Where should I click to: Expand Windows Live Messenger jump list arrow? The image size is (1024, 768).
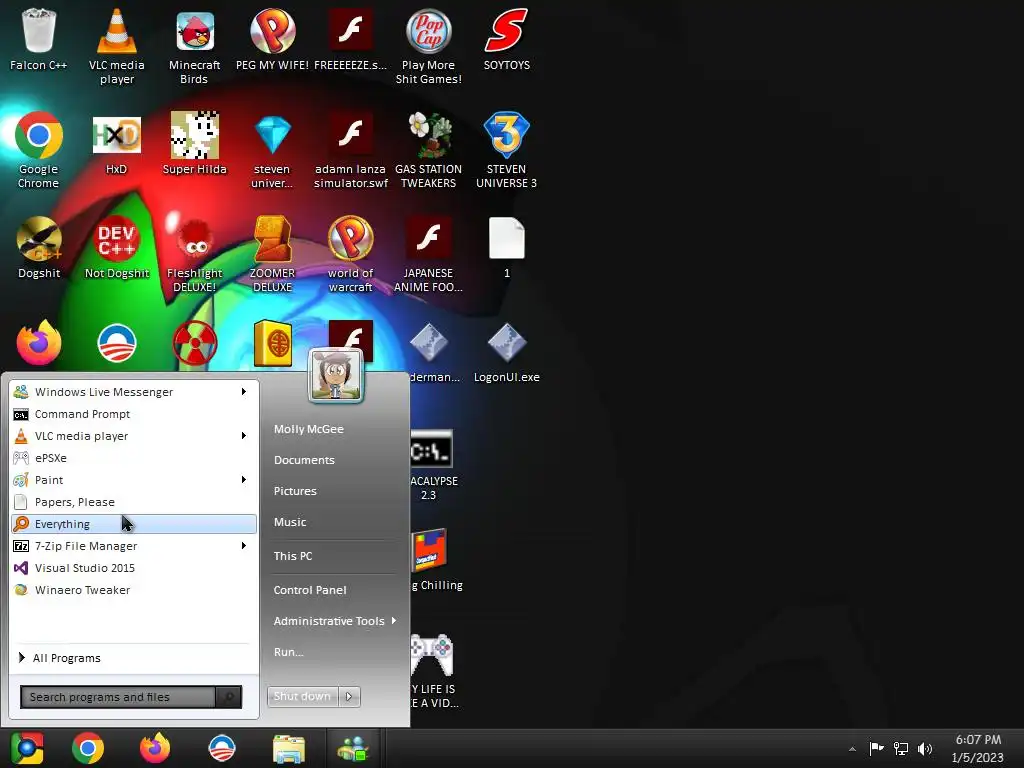click(244, 392)
